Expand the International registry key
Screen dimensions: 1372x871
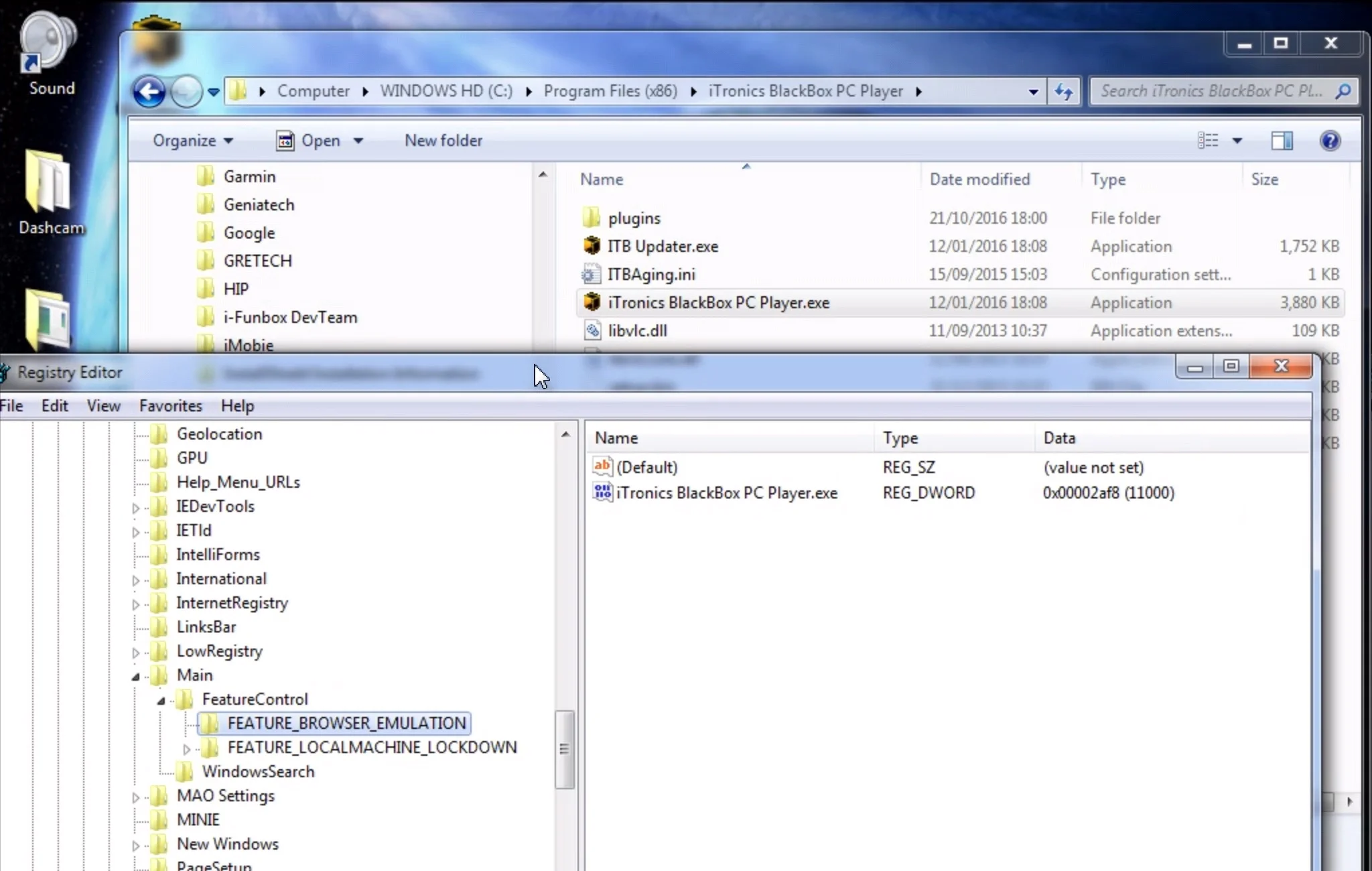point(136,580)
